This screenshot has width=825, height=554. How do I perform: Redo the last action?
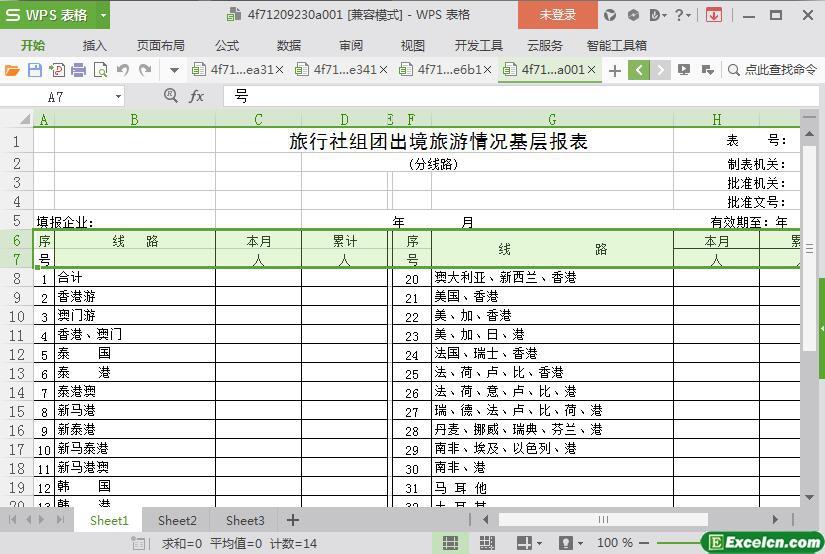(145, 70)
